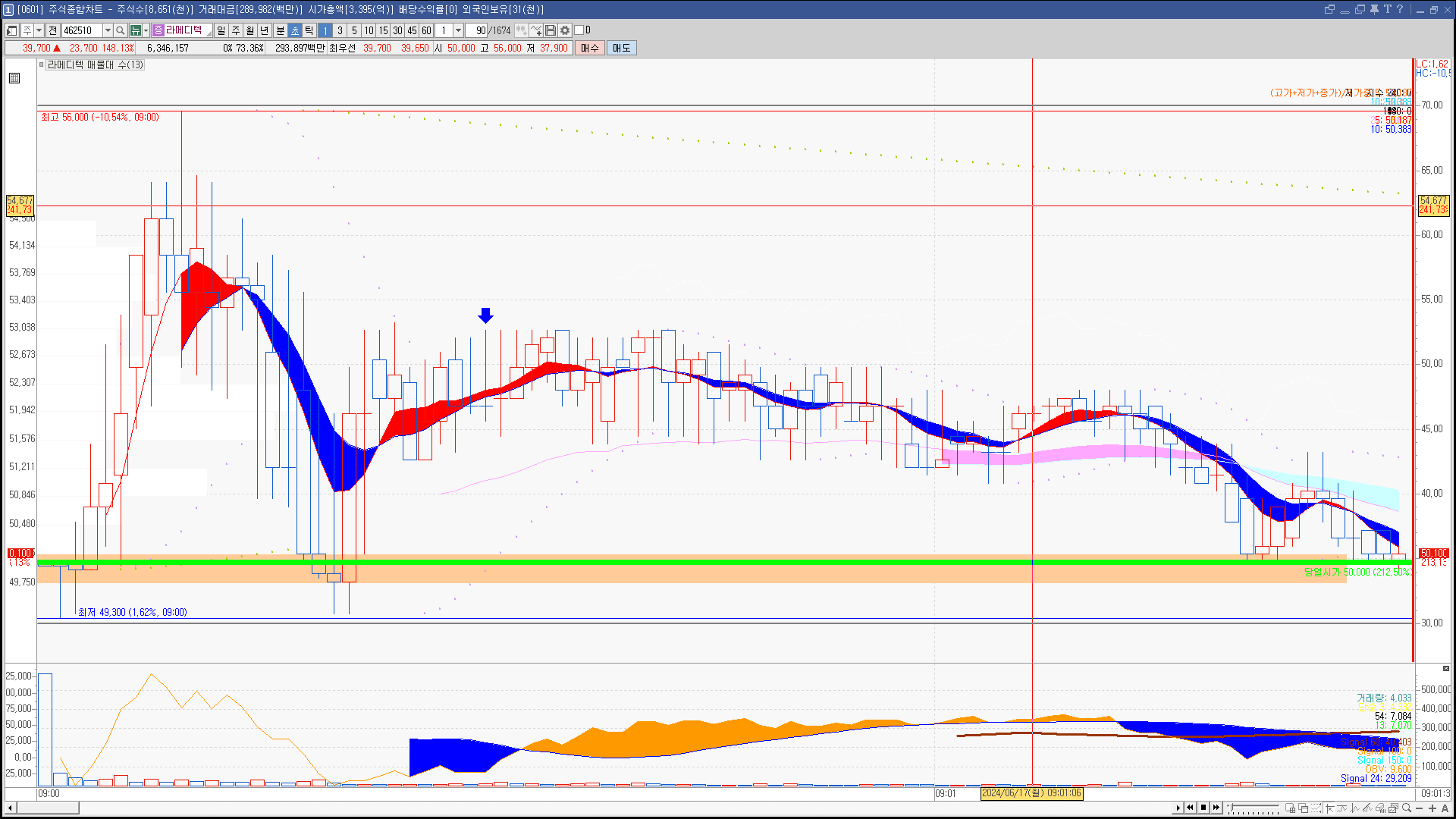Open chart settings gear icon
The width and height of the screenshot is (1456, 819).
click(565, 30)
